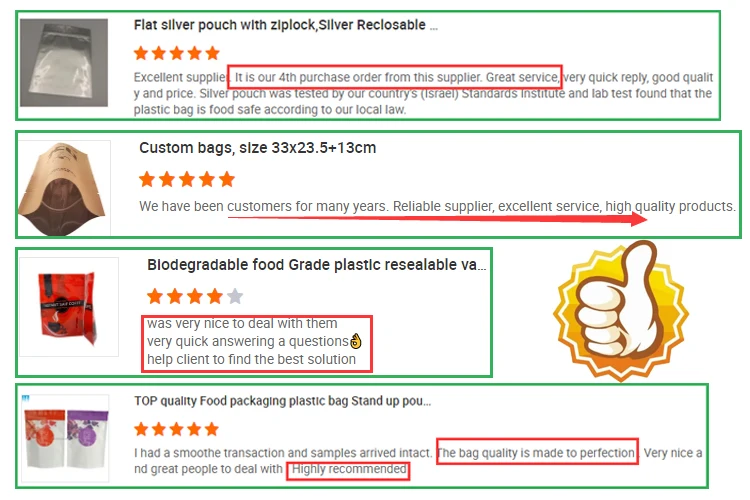Click the red arrow under Custom bags review

click(437, 219)
